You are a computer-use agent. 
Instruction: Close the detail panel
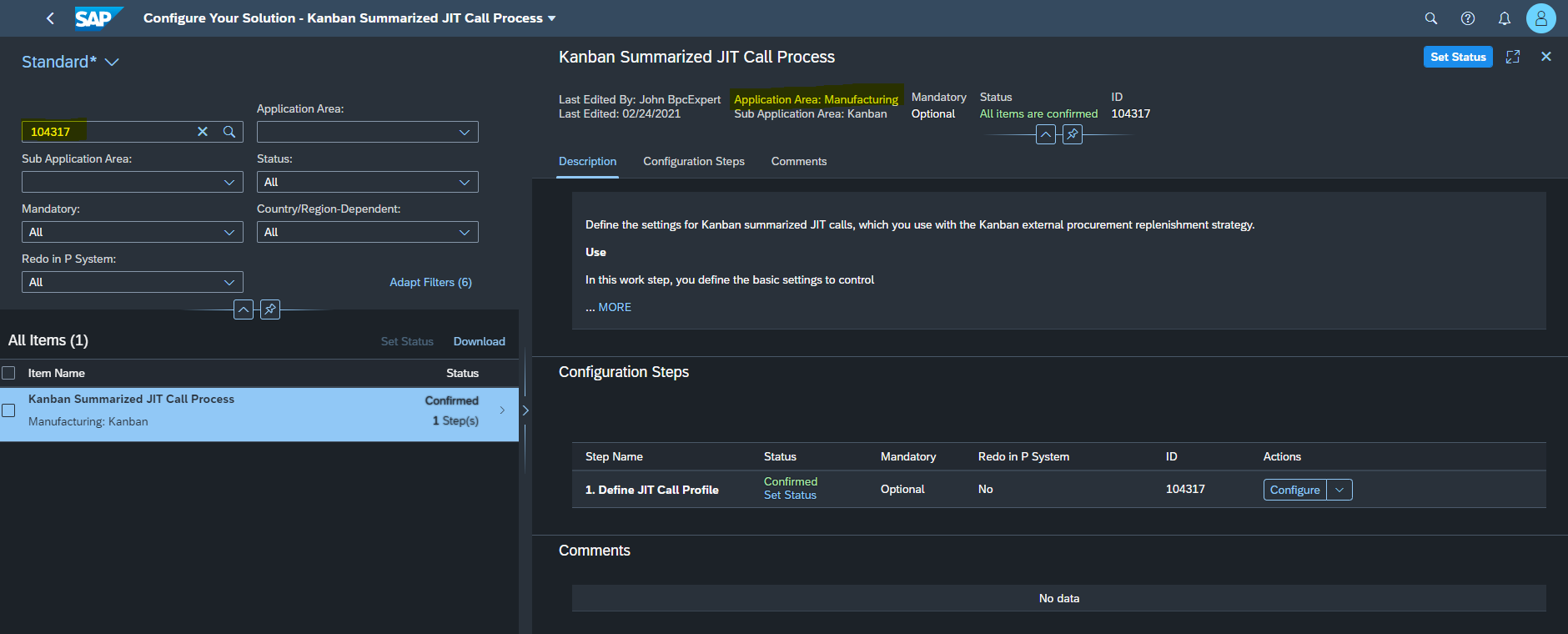point(1546,57)
